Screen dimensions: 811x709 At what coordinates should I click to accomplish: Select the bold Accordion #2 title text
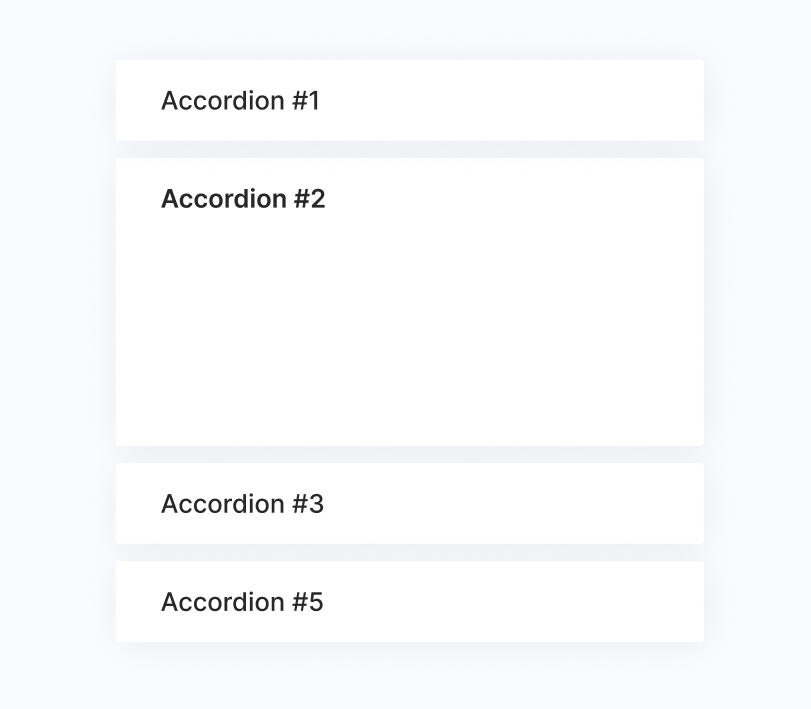243,199
